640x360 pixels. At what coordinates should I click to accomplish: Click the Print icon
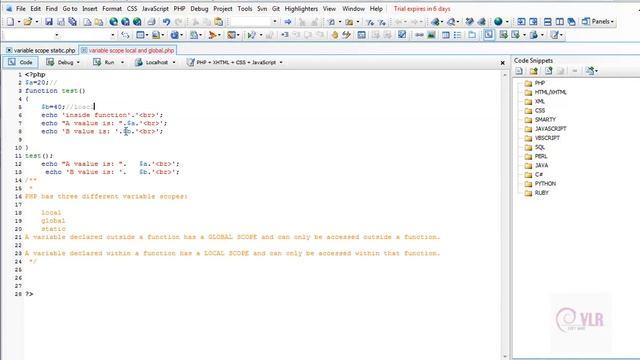pos(151,22)
